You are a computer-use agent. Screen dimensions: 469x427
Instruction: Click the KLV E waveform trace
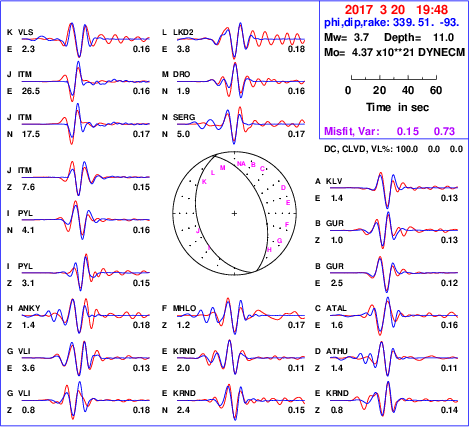pyautogui.click(x=394, y=189)
